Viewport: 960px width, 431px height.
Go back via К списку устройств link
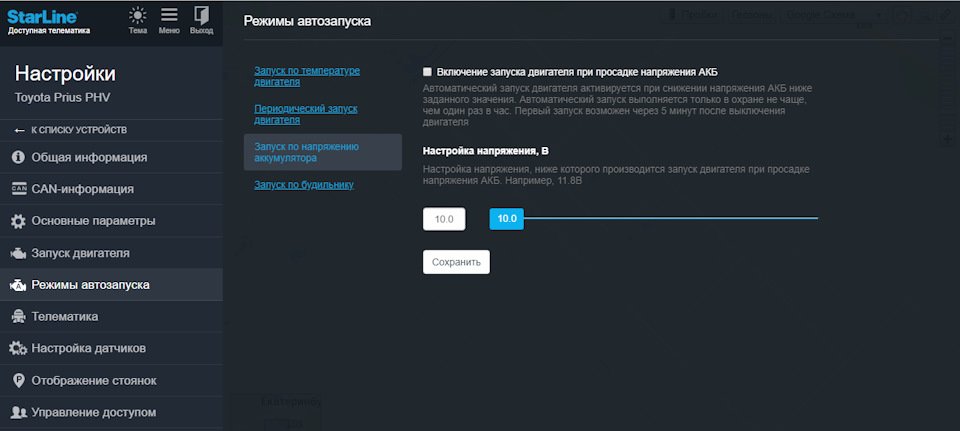79,130
